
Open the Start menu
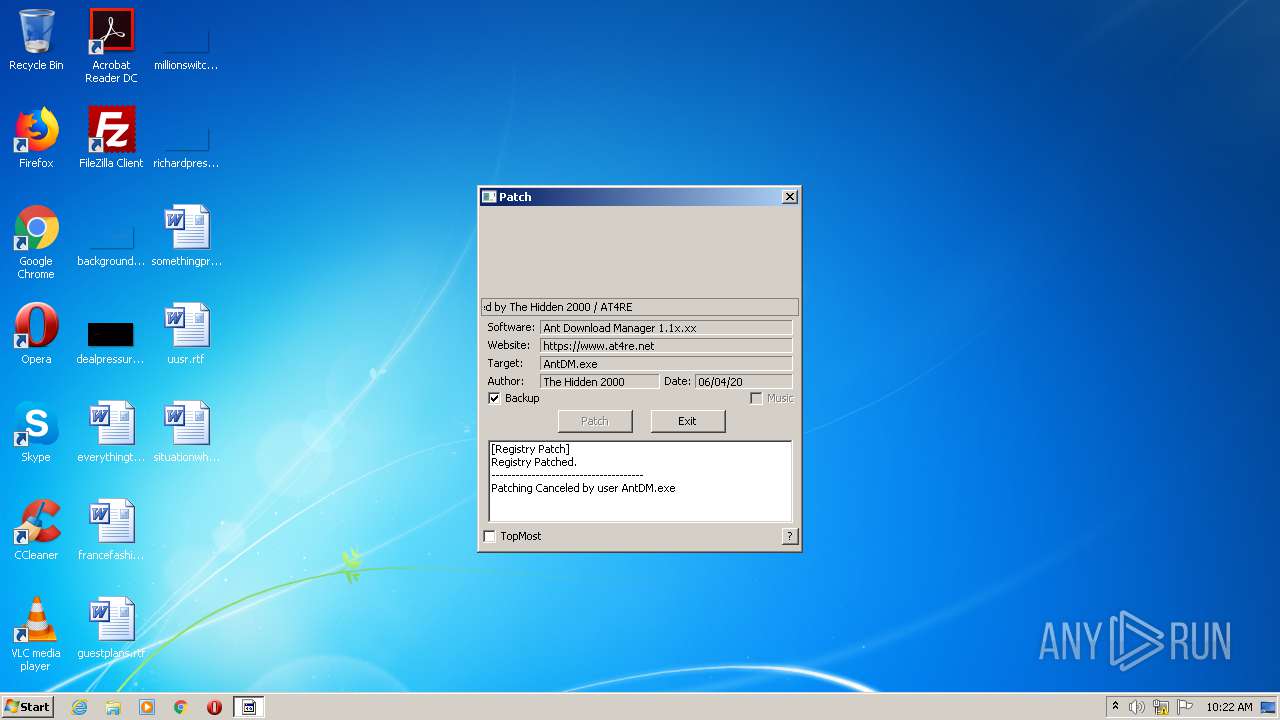[x=28, y=707]
